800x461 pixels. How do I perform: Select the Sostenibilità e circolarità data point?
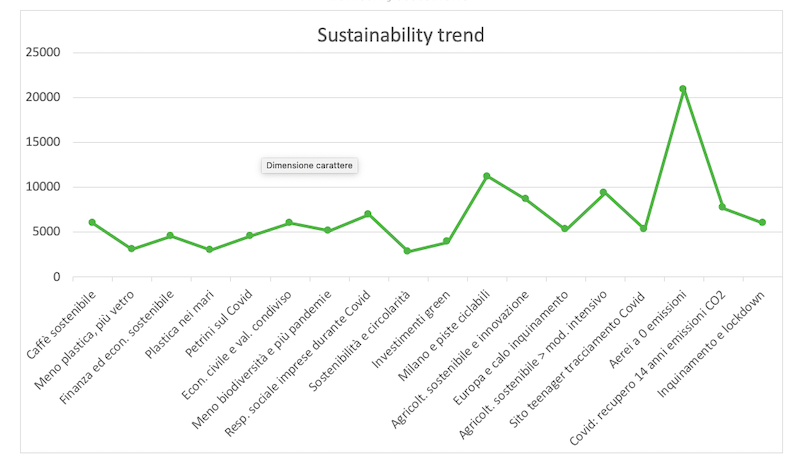point(407,251)
